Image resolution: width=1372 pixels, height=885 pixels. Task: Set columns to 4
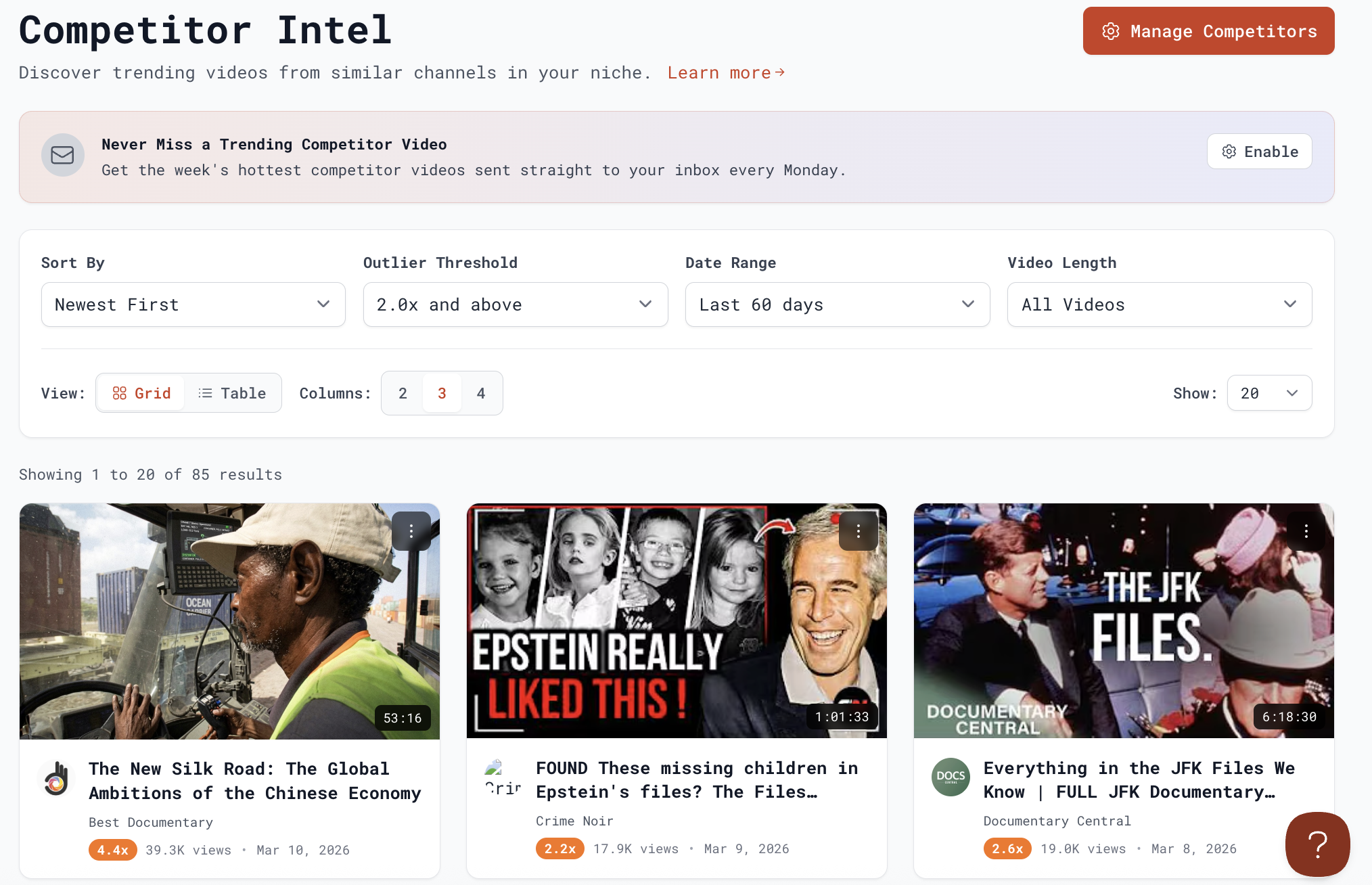click(481, 393)
